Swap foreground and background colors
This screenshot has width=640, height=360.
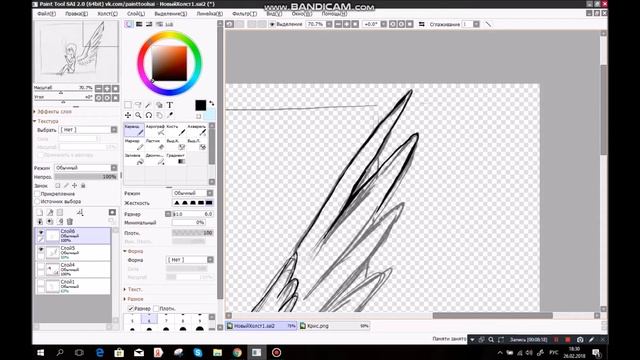(x=211, y=103)
